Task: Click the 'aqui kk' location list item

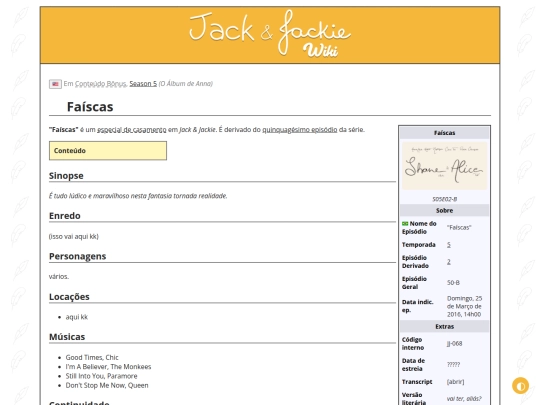Action: pos(77,317)
